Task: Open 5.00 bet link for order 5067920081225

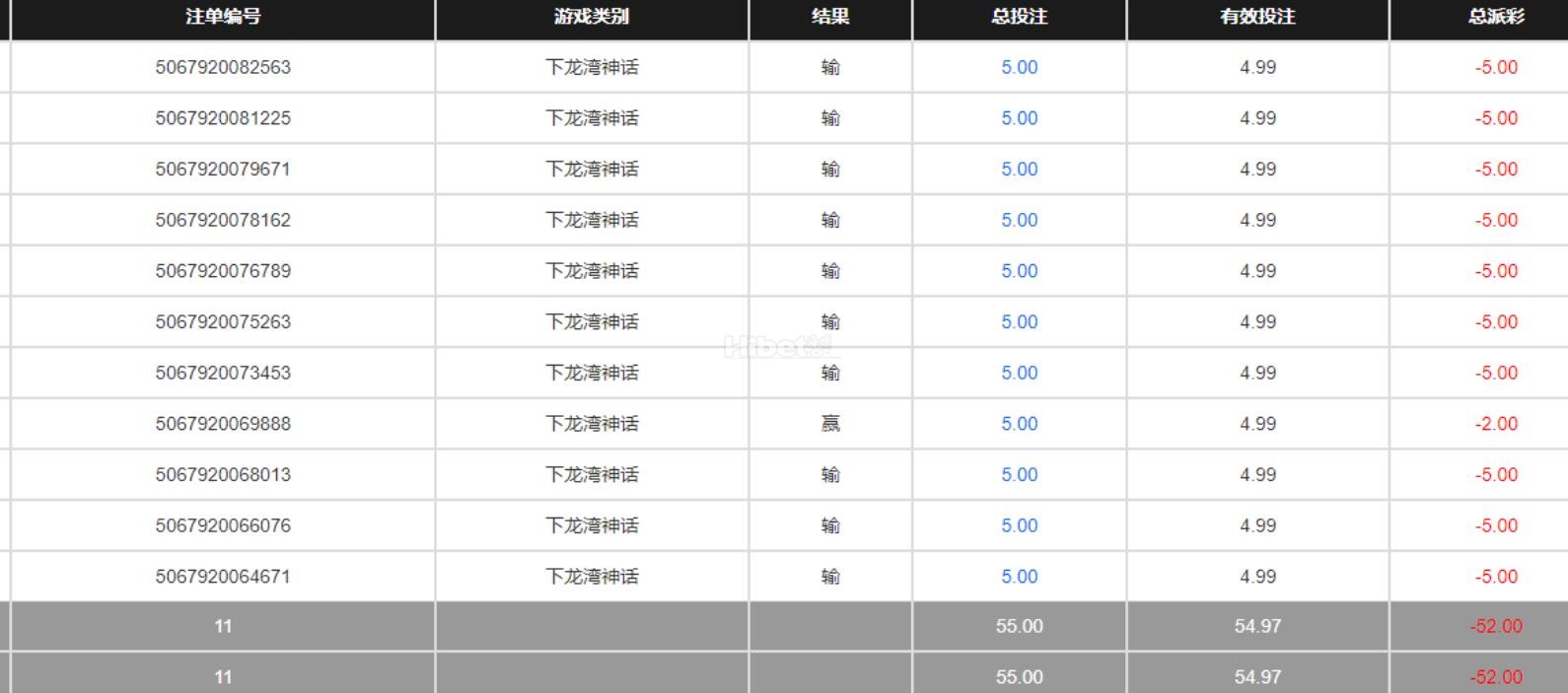Action: pos(1019,118)
